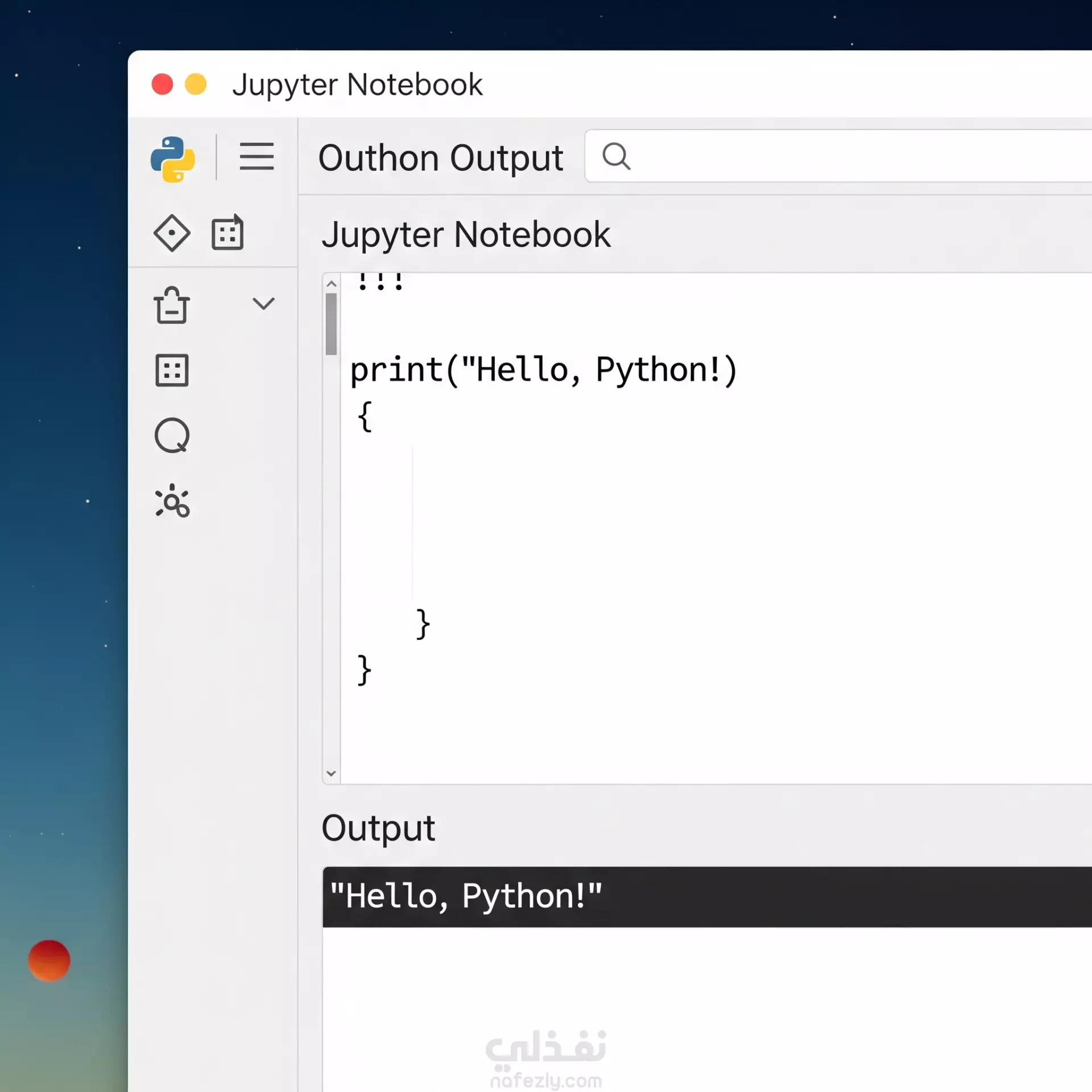Click the magnifier icon in search box
The width and height of the screenshot is (1092, 1092).
(617, 156)
